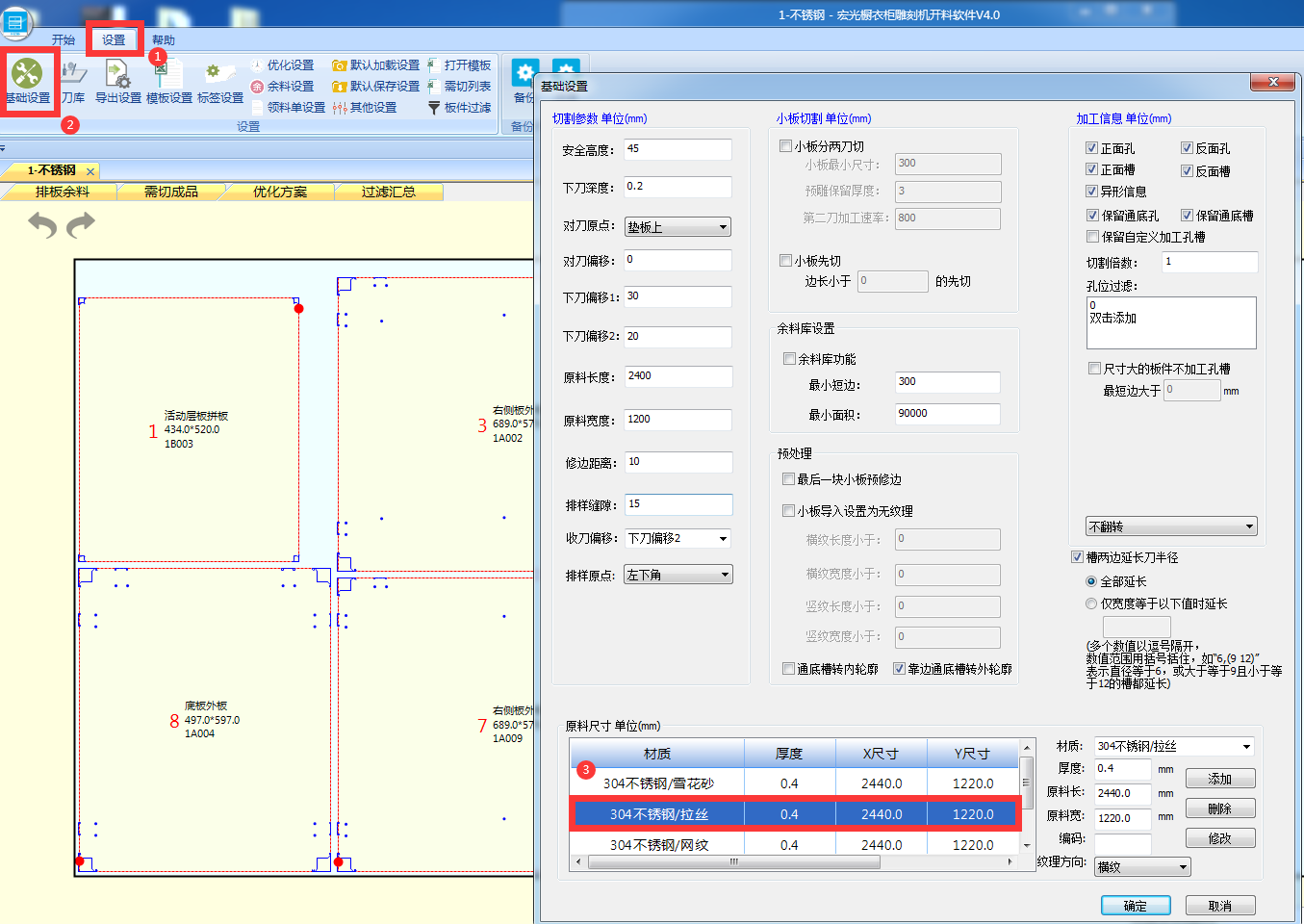The image size is (1304, 924).
Task: Click the 材质 column header
Action: (657, 754)
